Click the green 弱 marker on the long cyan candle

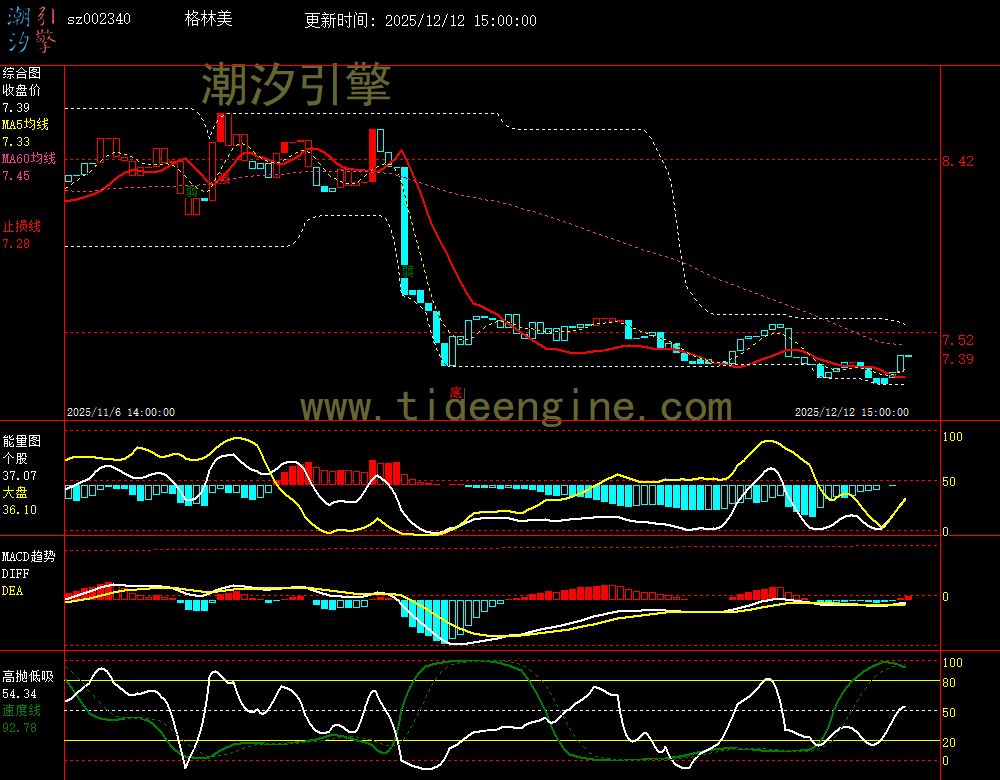406,271
